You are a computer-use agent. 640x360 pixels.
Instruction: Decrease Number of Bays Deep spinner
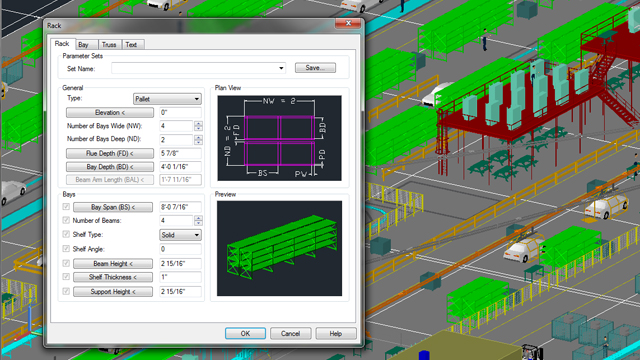[x=198, y=142]
